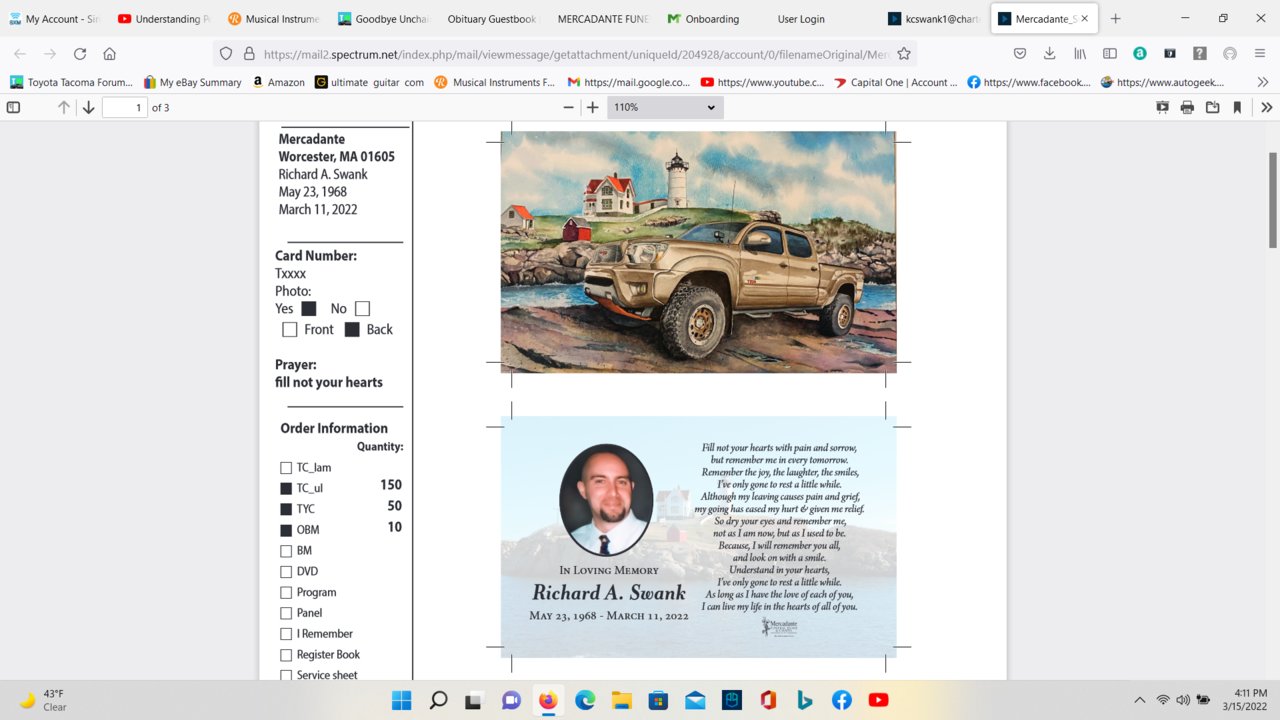Screen dimensions: 1280x720
Task: Open taskbar clock showing 4:11 PM
Action: click(1243, 700)
